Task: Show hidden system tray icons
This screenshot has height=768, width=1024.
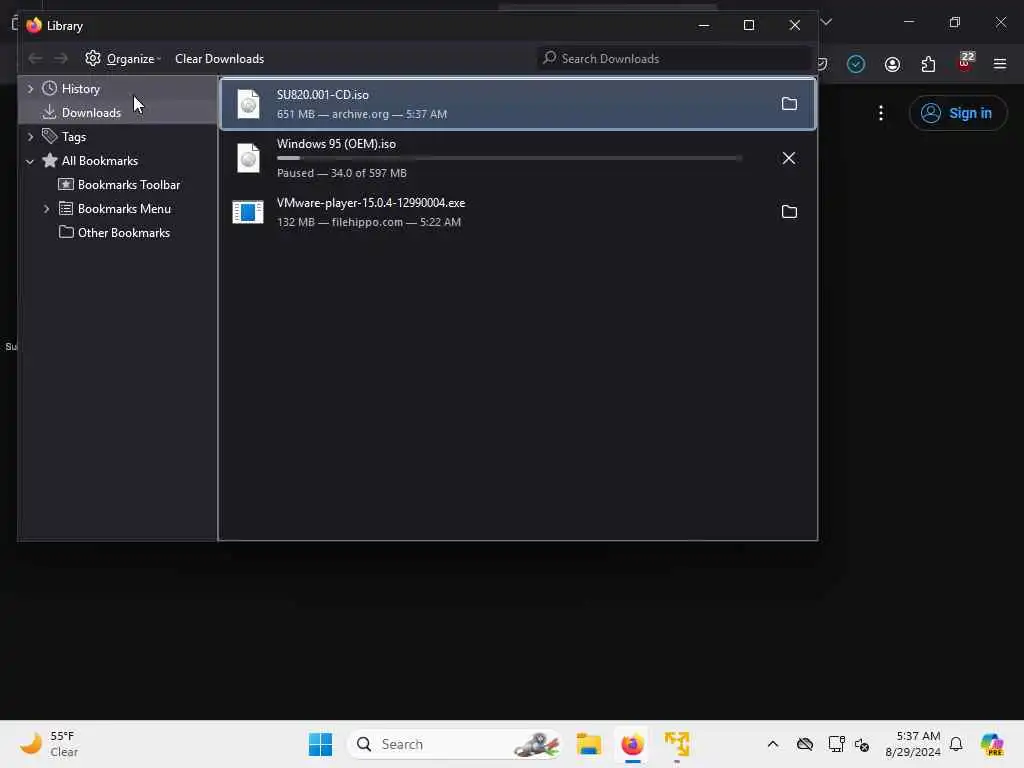Action: pos(773,744)
